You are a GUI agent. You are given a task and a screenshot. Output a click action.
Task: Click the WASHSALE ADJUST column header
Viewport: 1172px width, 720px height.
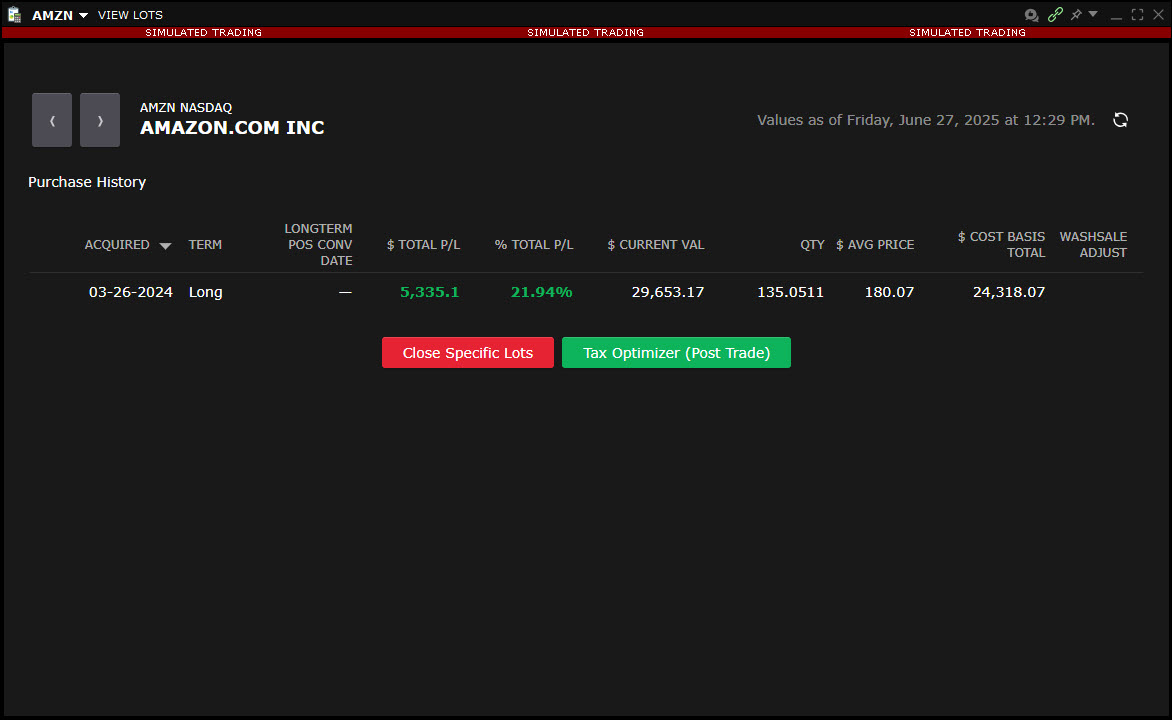(x=1094, y=244)
